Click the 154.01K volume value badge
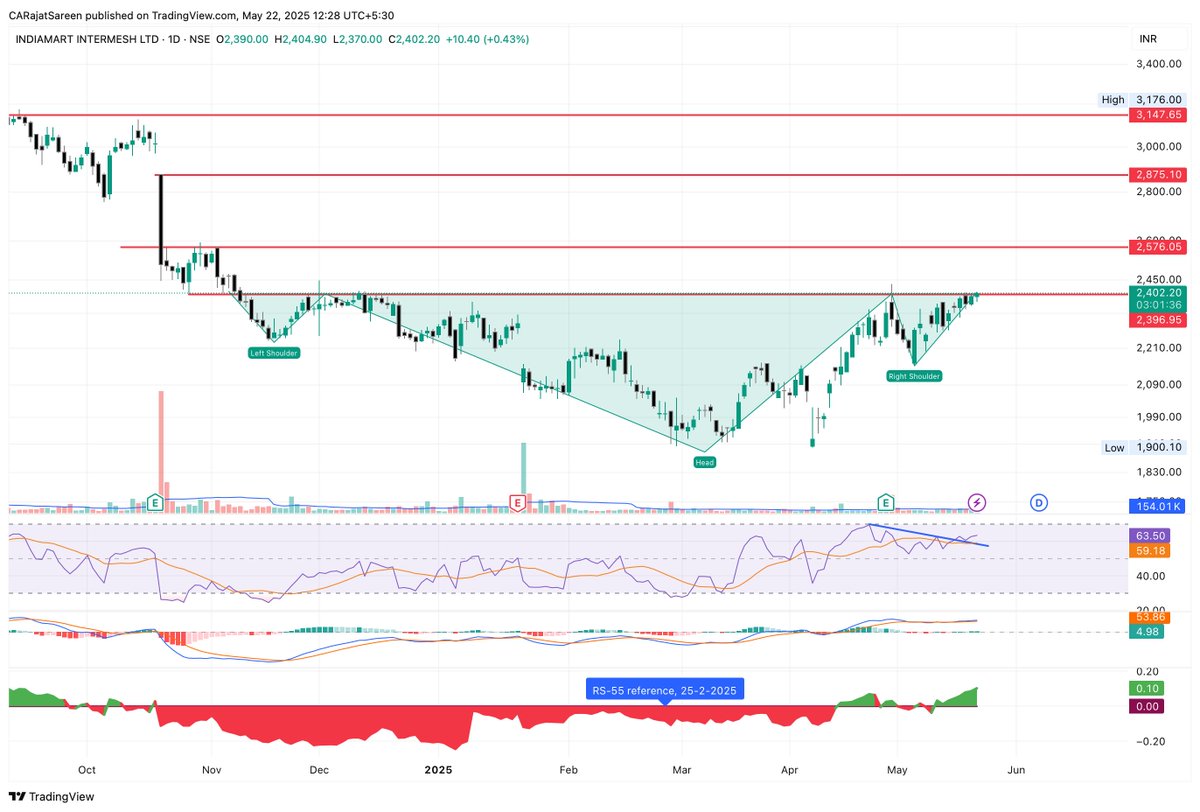 [1157, 507]
